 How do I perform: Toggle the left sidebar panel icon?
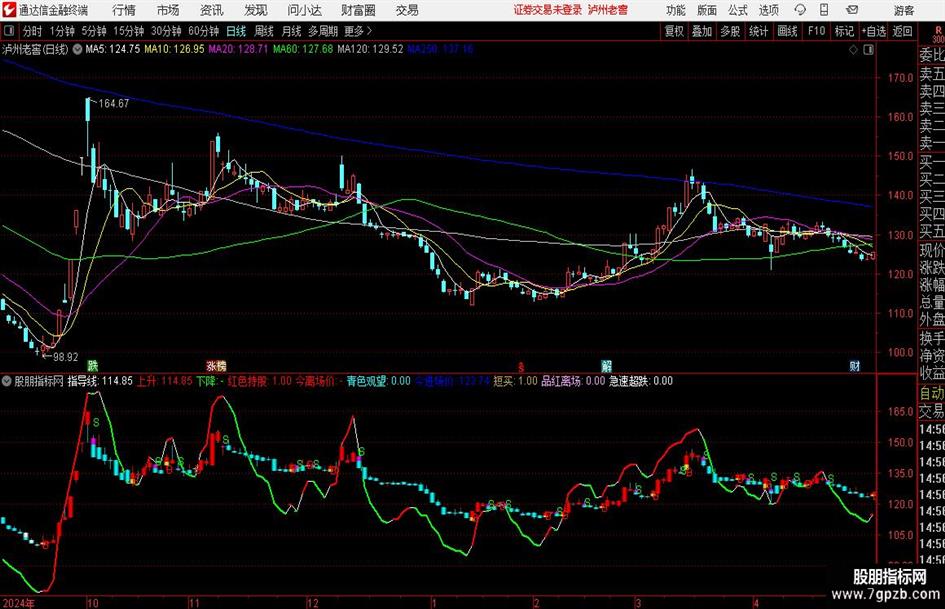tap(8, 31)
